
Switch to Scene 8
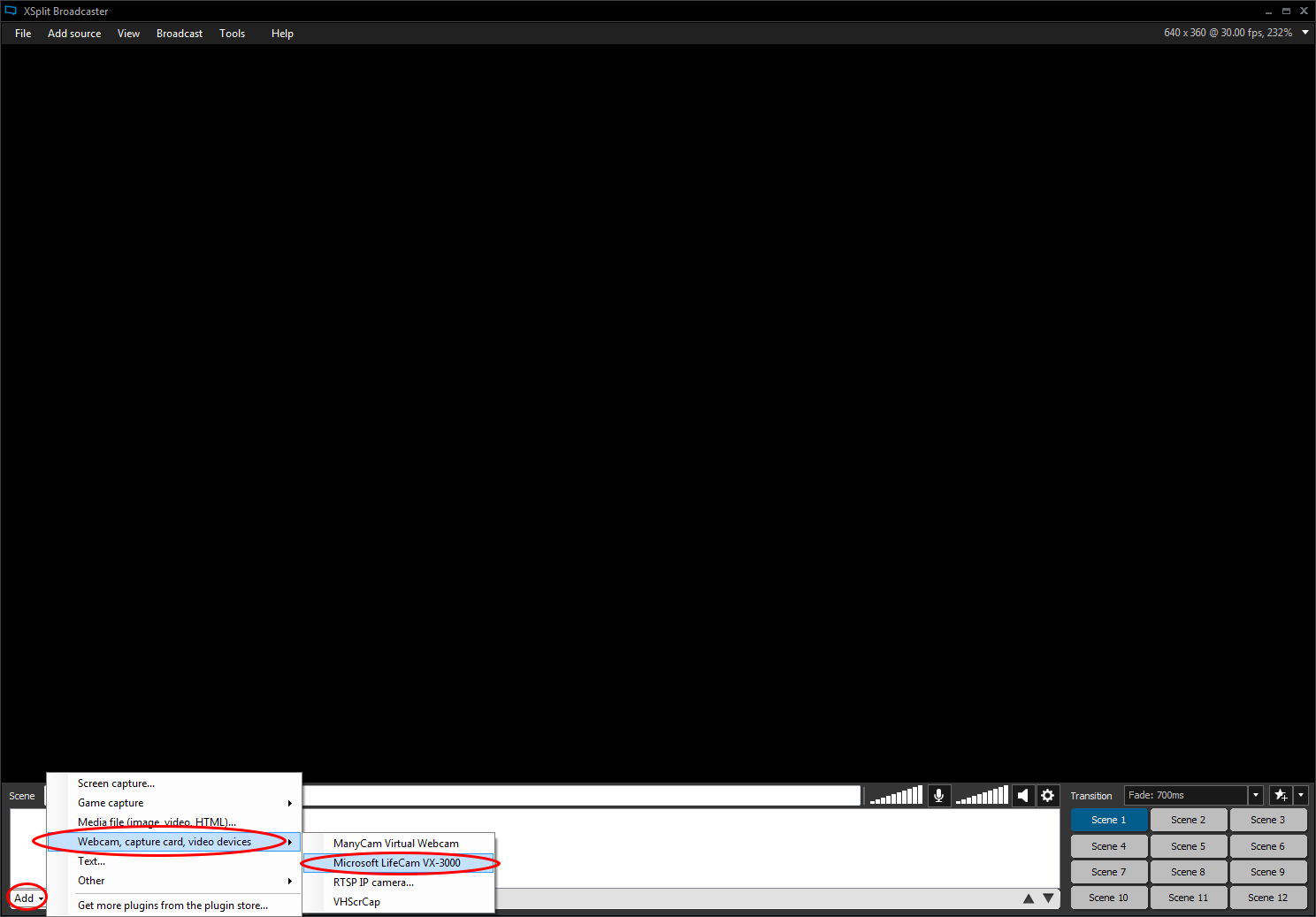pyautogui.click(x=1189, y=872)
